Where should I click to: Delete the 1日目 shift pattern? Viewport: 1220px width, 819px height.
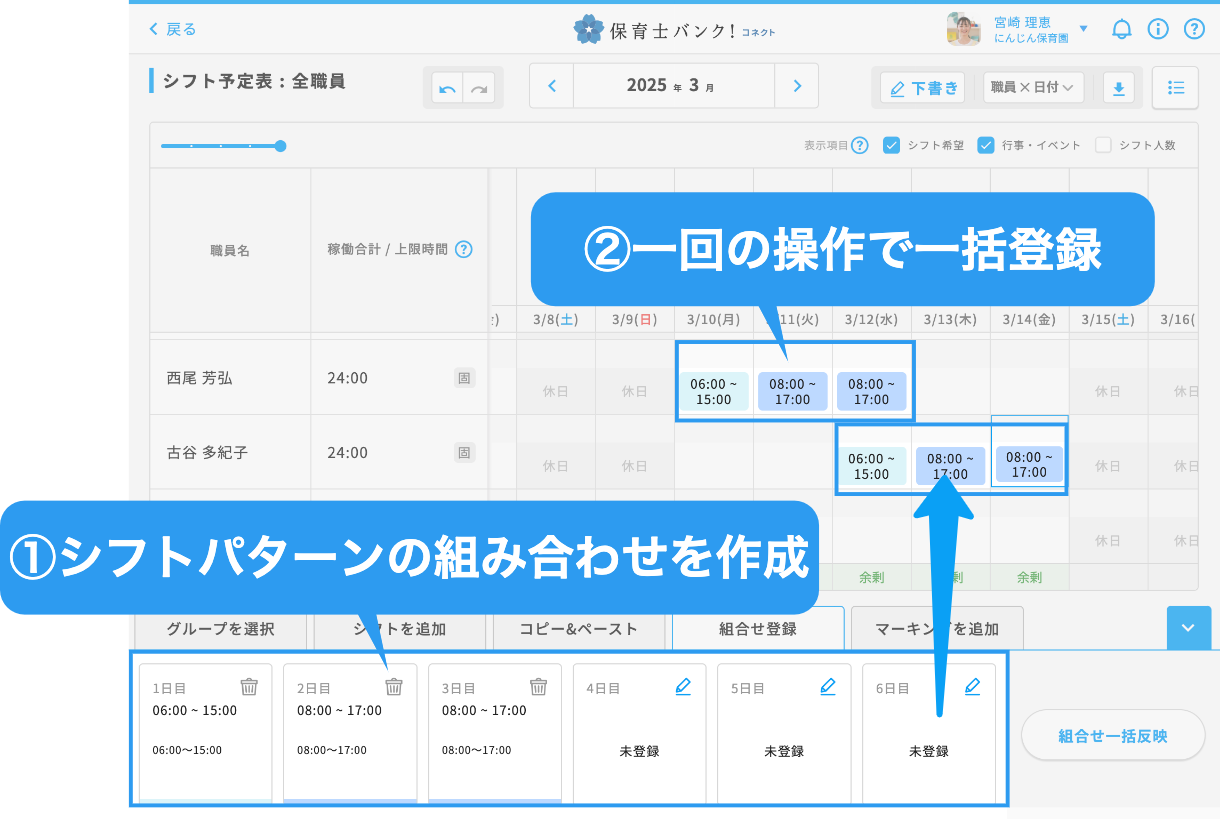249,686
